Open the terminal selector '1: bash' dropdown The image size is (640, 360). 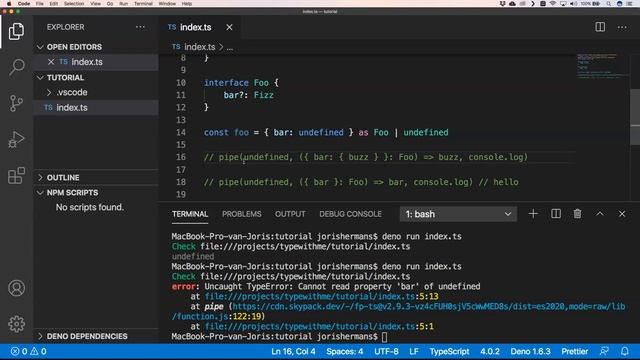point(458,214)
